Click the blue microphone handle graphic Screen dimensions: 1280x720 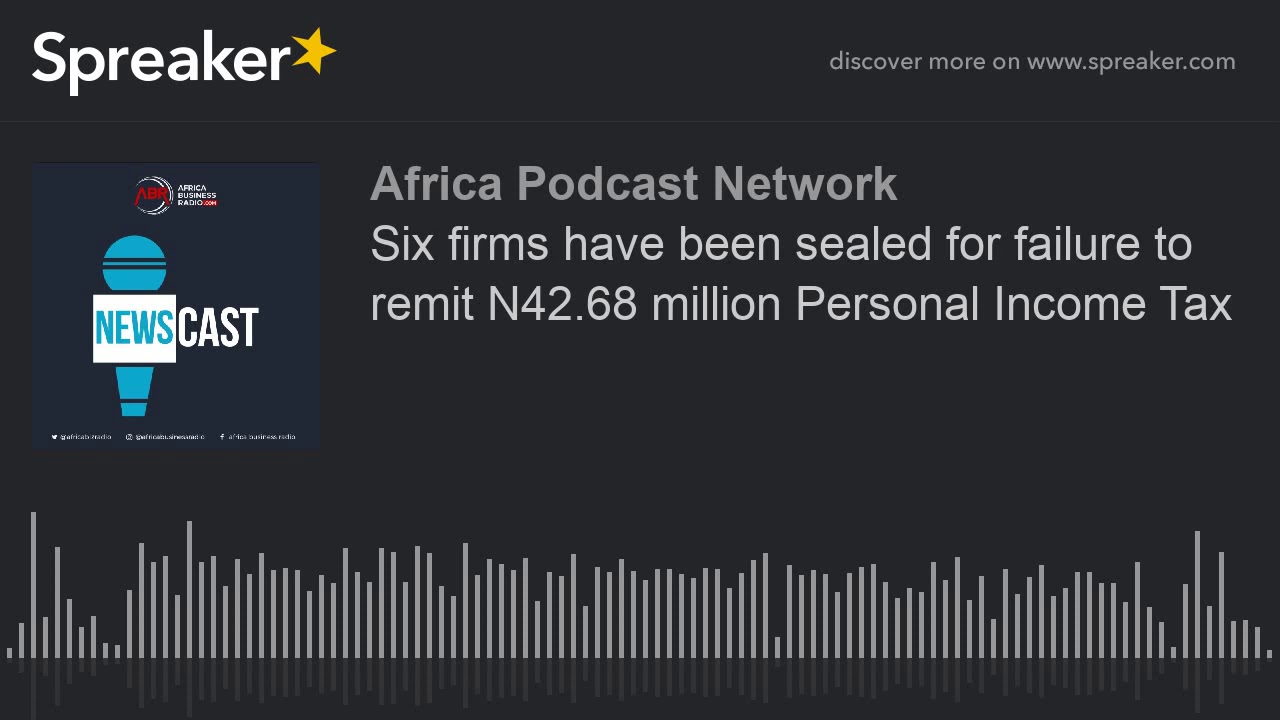click(135, 390)
